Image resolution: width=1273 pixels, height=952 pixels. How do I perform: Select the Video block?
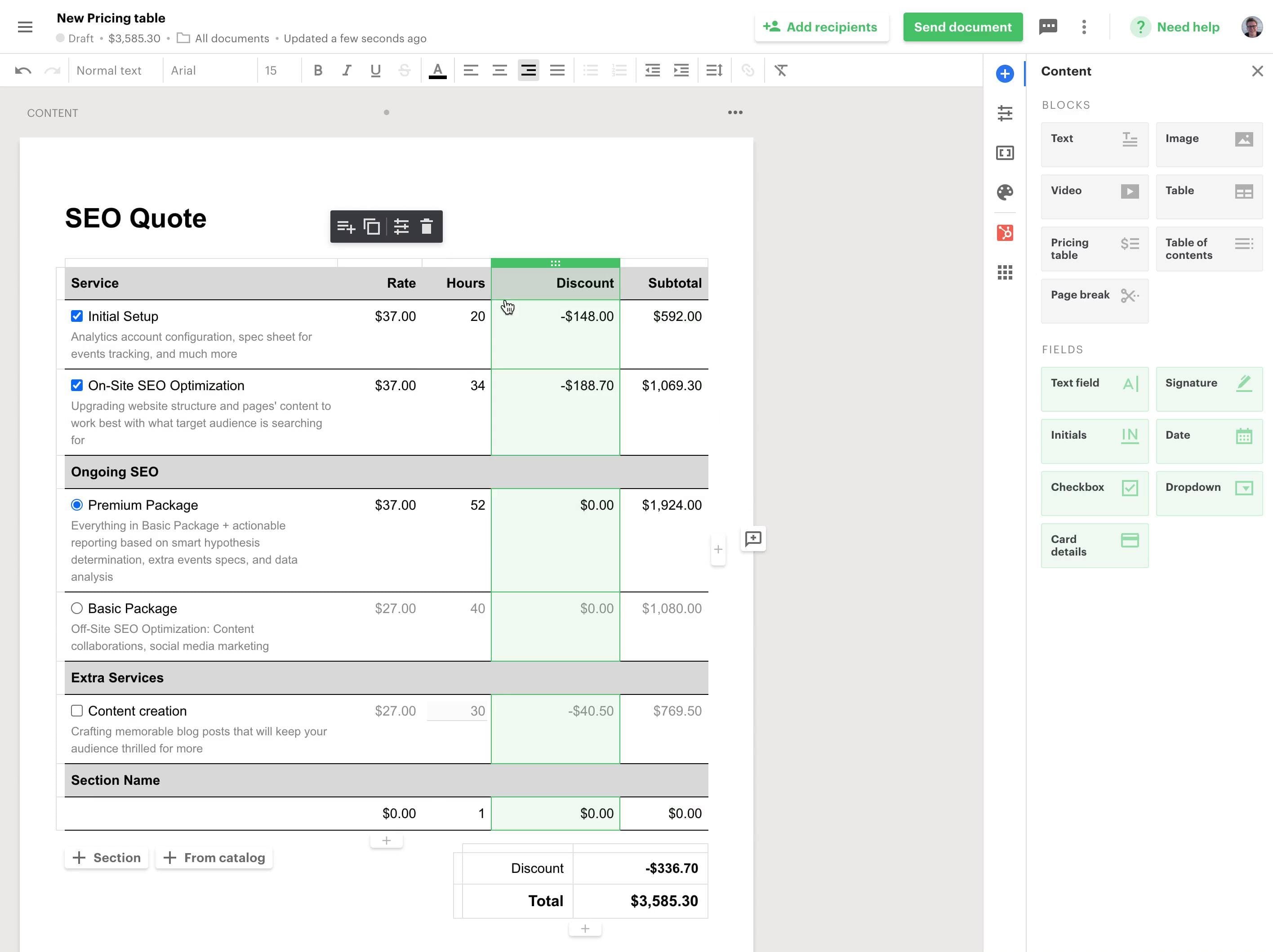pos(1094,196)
